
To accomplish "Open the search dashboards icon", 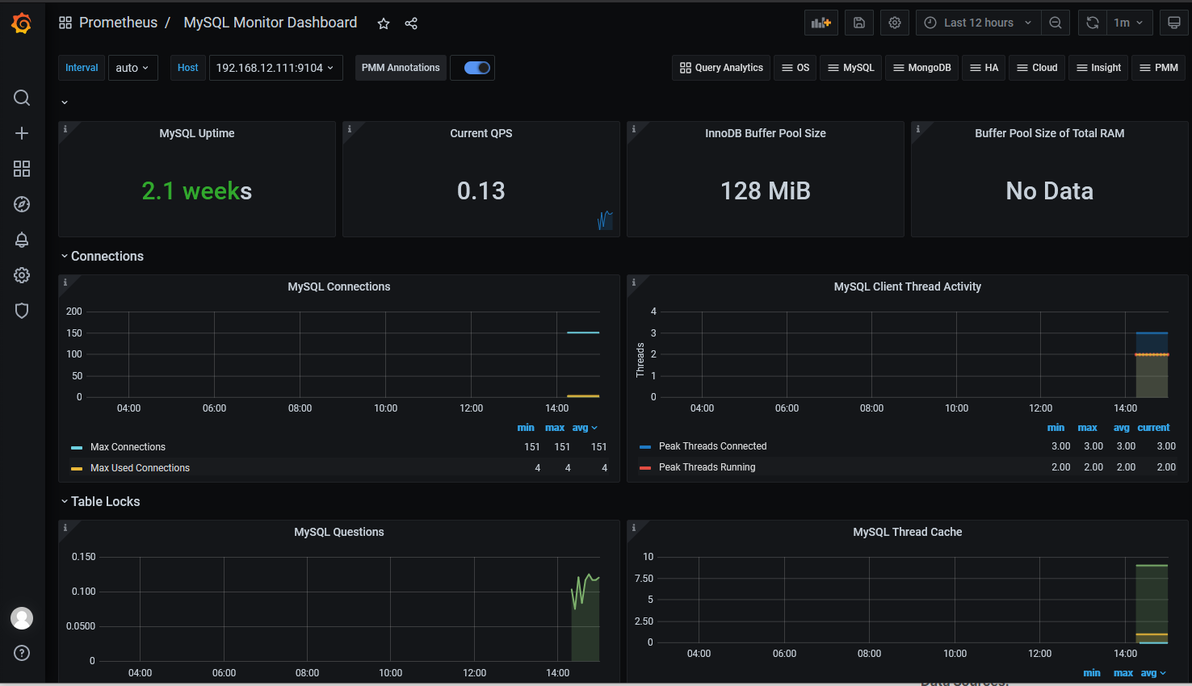I will tap(21, 98).
